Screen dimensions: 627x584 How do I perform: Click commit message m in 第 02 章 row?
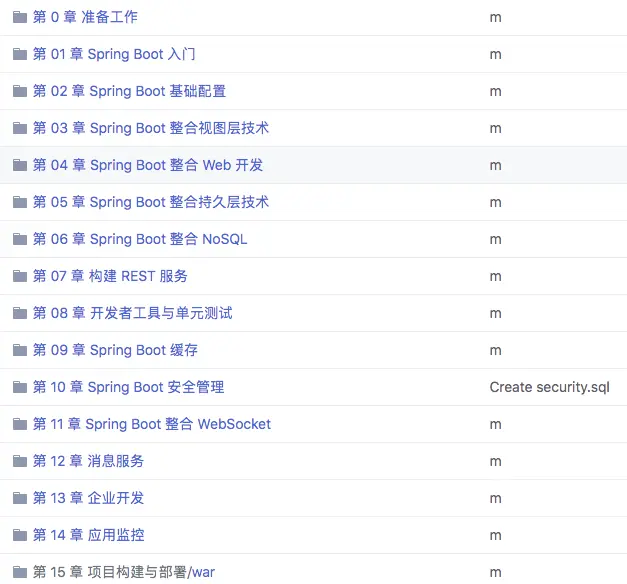(x=496, y=92)
